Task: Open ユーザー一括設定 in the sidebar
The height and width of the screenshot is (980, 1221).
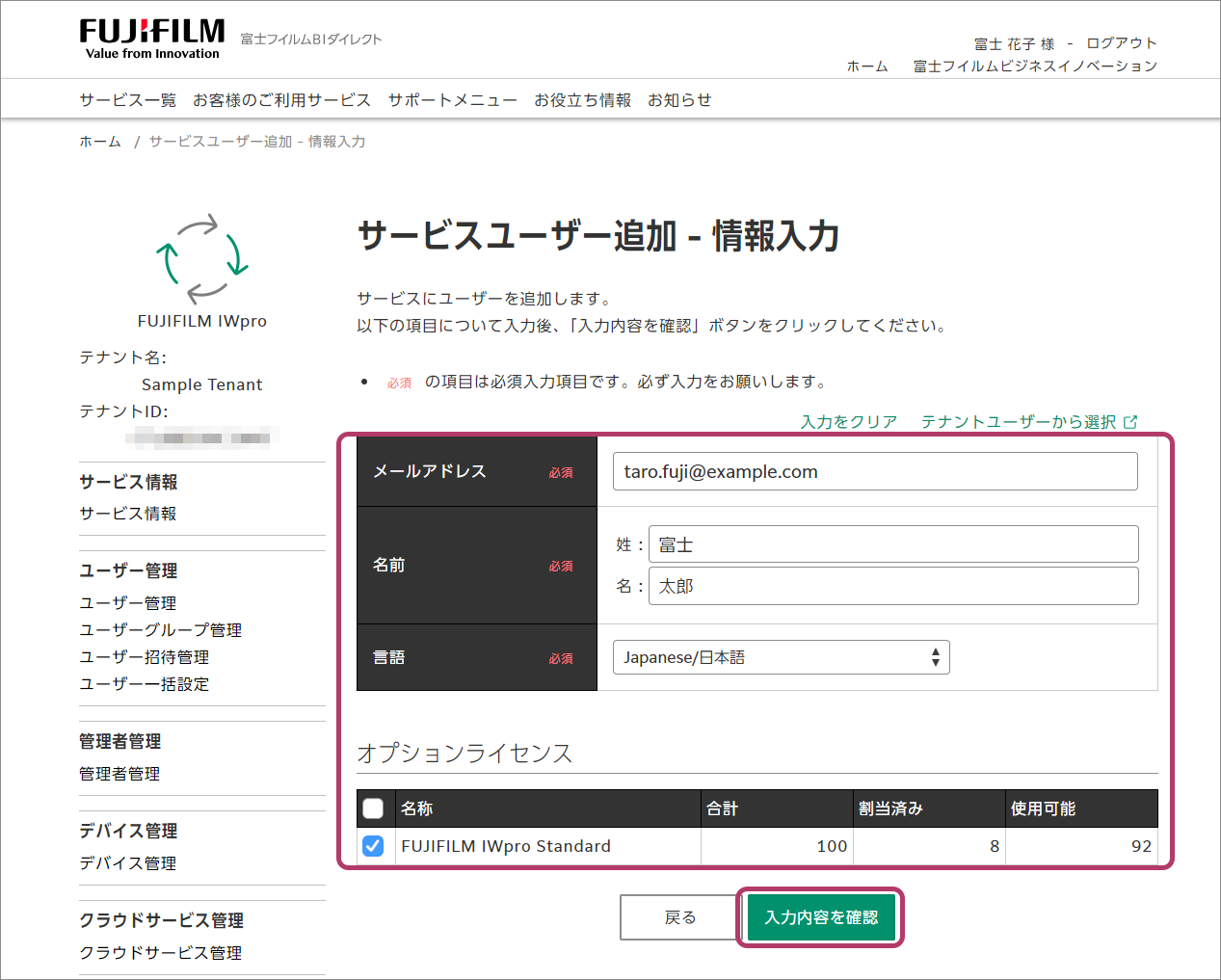Action: click(x=145, y=684)
